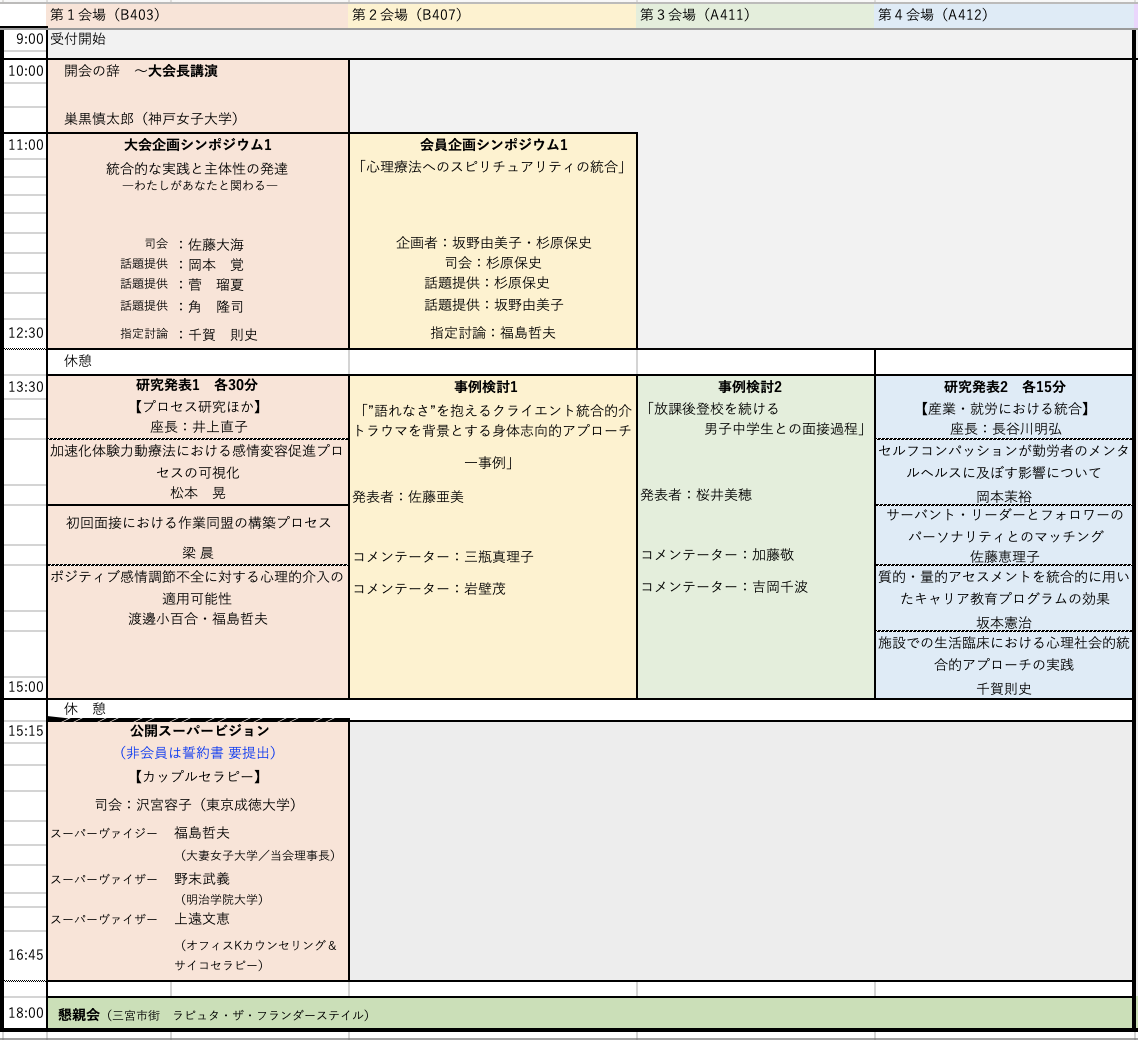Click the blue 非会員は誓約書 要提出 text
This screenshot has width=1138, height=1040.
(197, 753)
